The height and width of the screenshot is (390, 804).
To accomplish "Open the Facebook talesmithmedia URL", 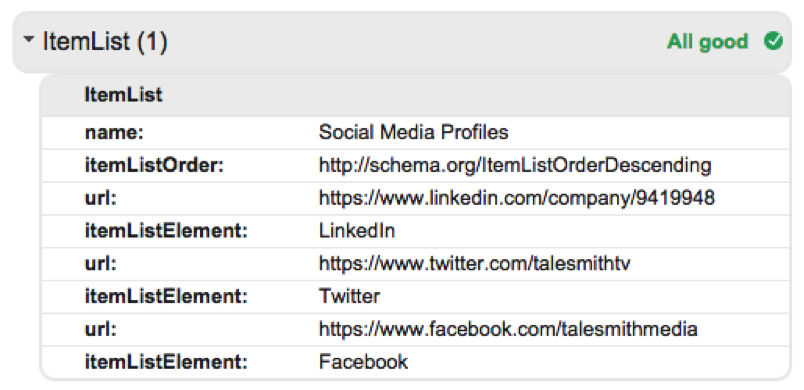I will 508,329.
